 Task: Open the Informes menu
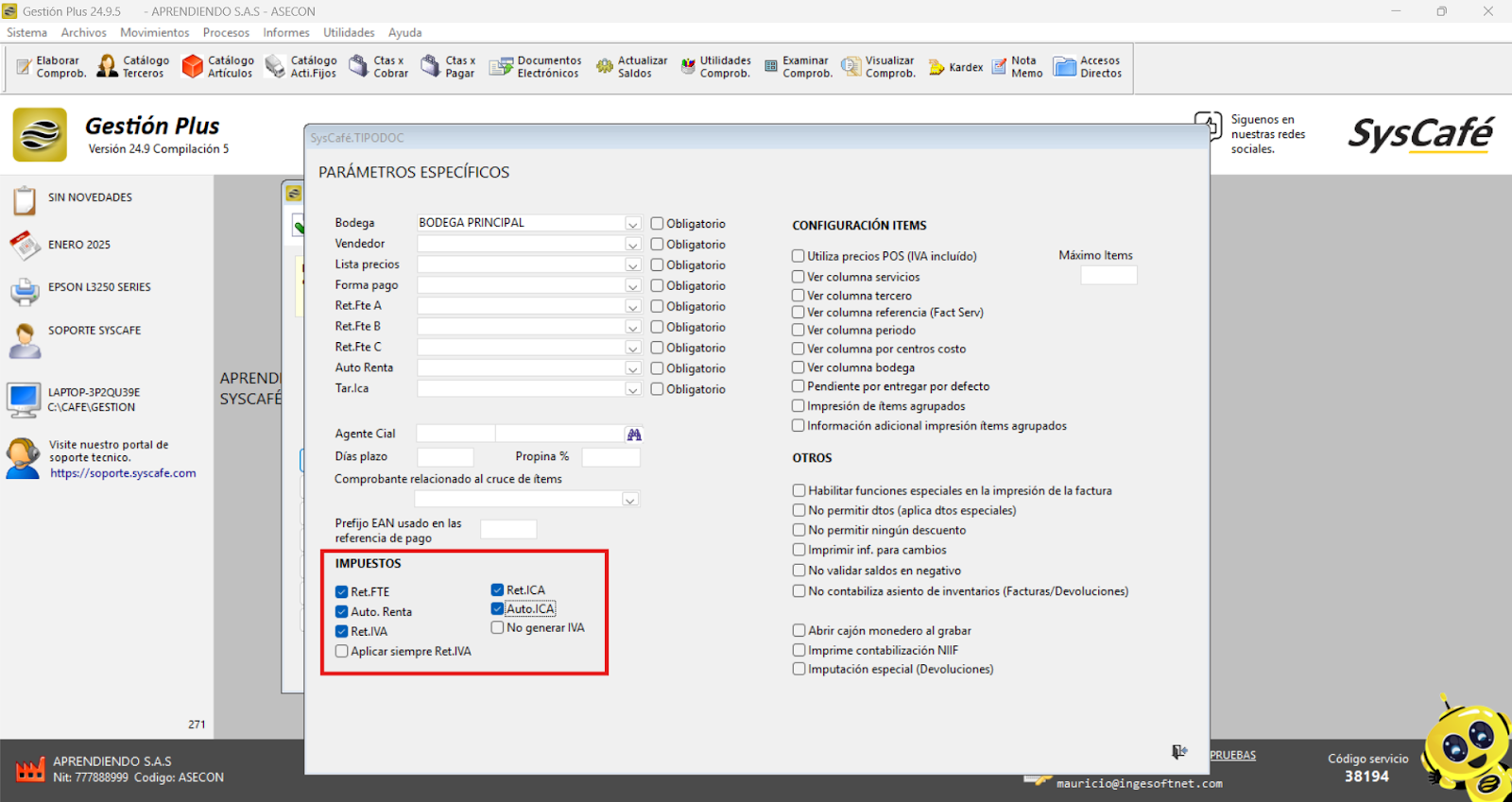tap(285, 32)
